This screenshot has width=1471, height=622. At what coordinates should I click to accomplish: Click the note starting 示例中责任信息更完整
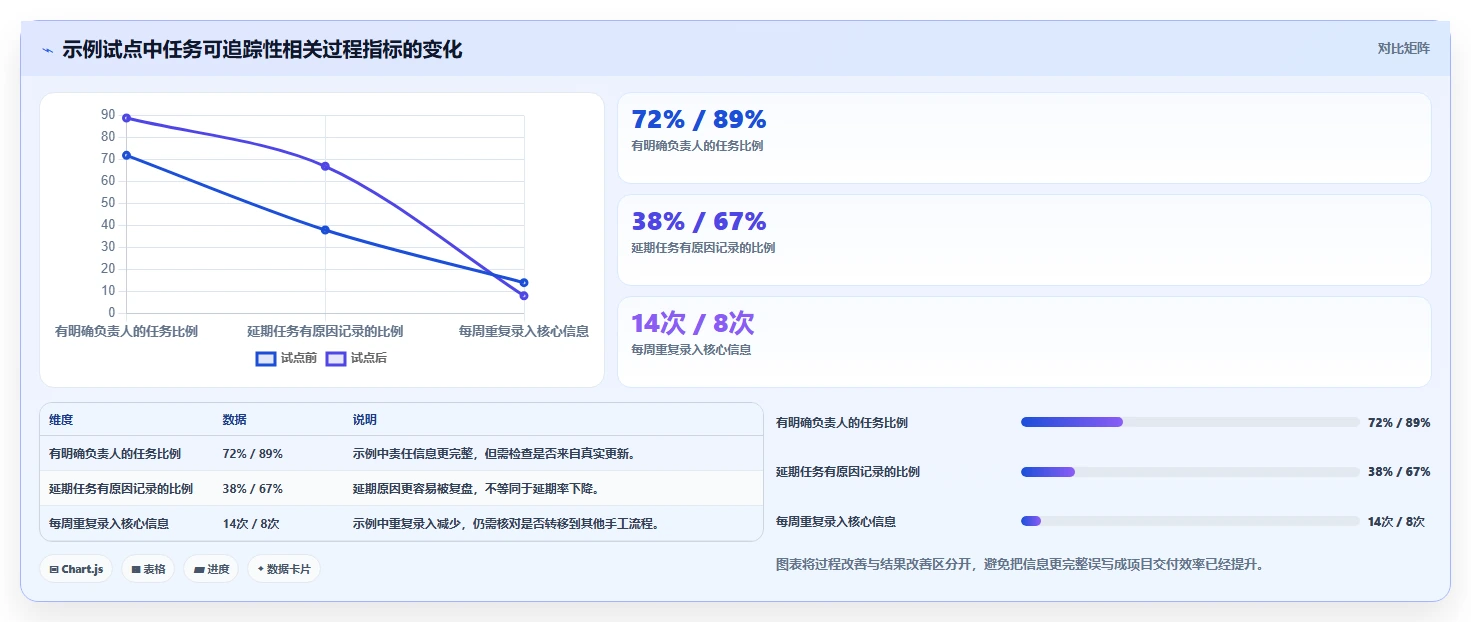495,454
